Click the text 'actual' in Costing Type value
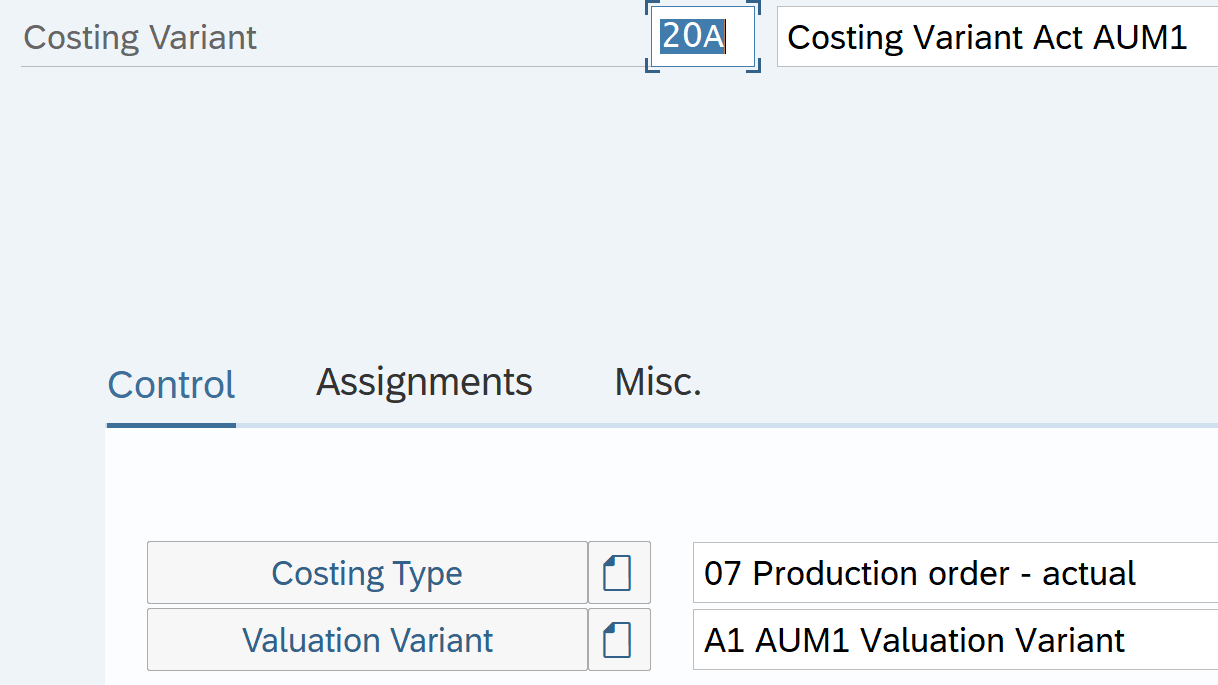This screenshot has height=685, width=1218. pos(1089,574)
